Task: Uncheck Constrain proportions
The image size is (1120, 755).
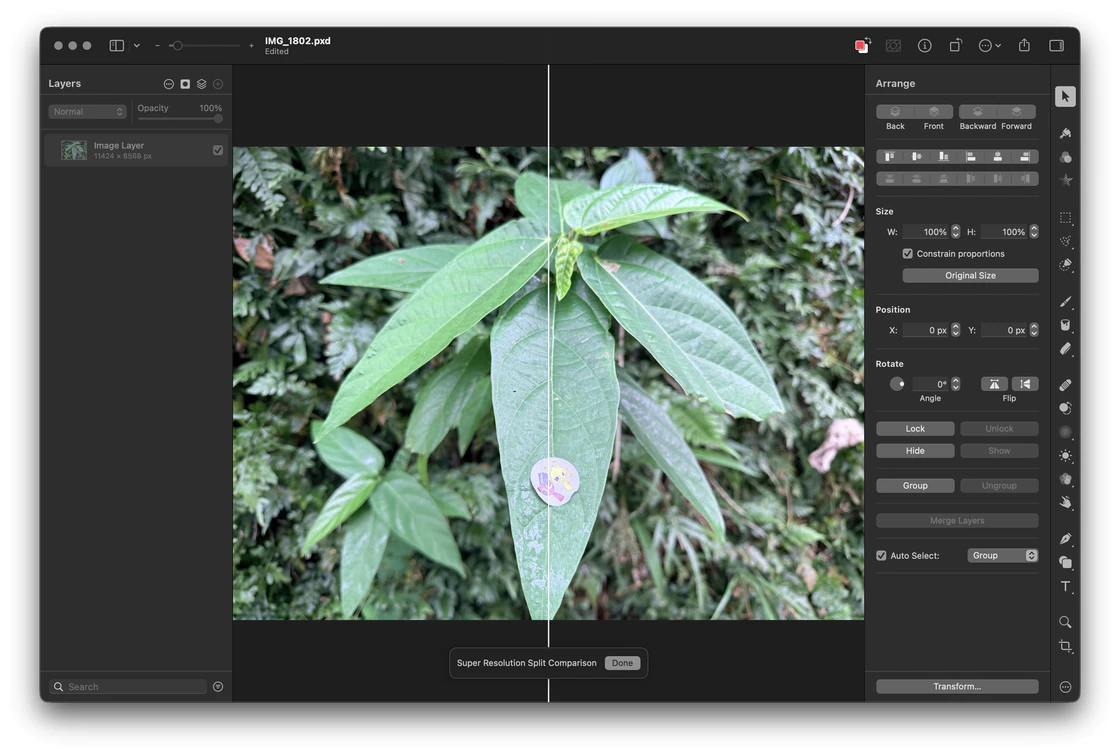Action: tap(907, 254)
